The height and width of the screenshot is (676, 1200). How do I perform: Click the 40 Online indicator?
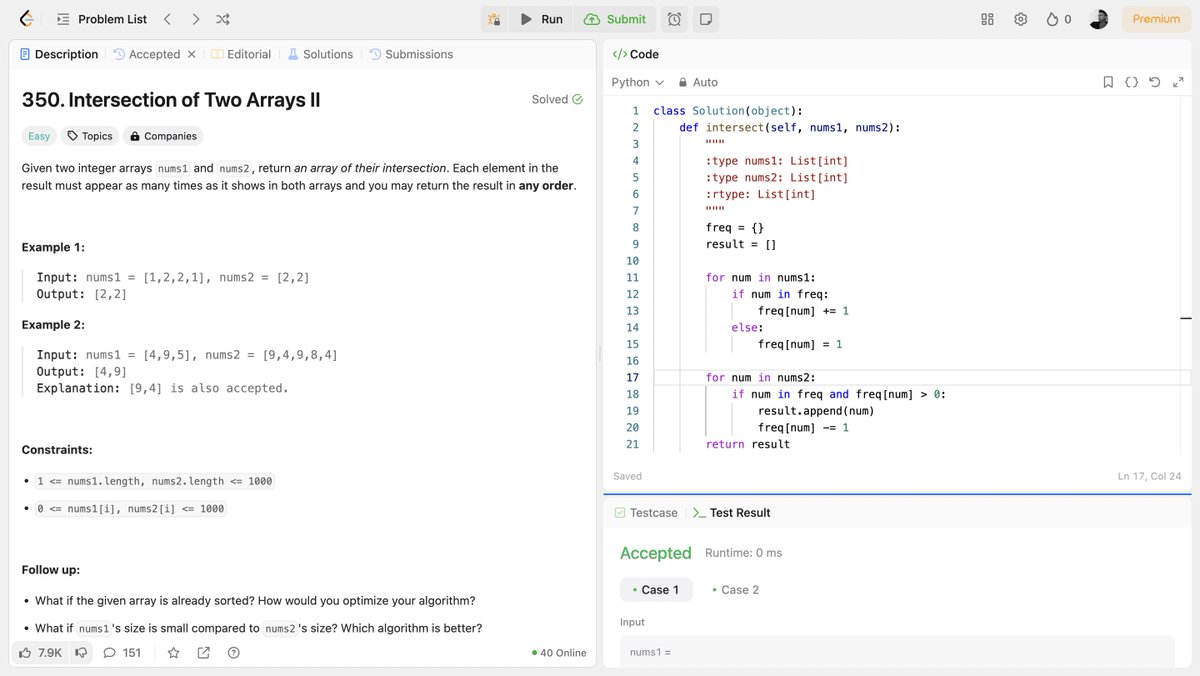559,653
